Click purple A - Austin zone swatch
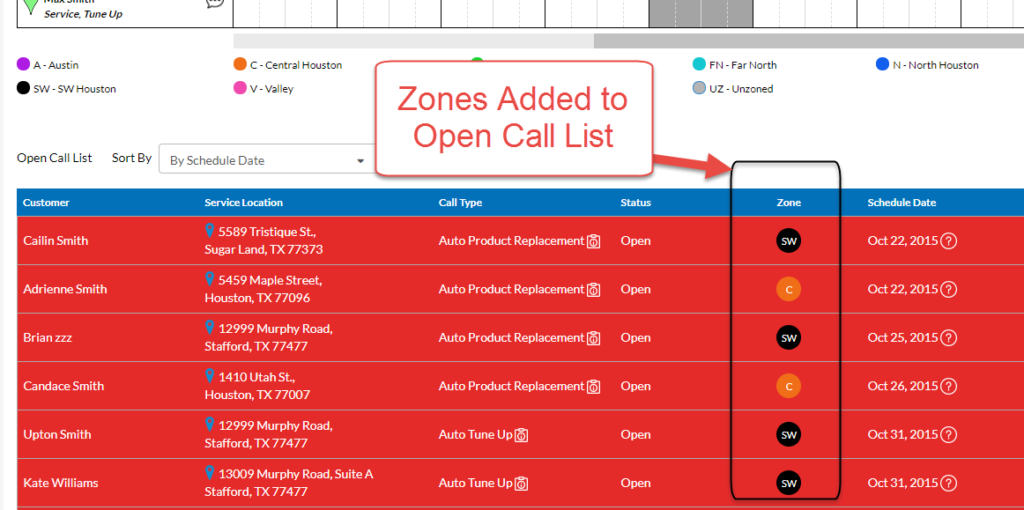 pyautogui.click(x=24, y=65)
